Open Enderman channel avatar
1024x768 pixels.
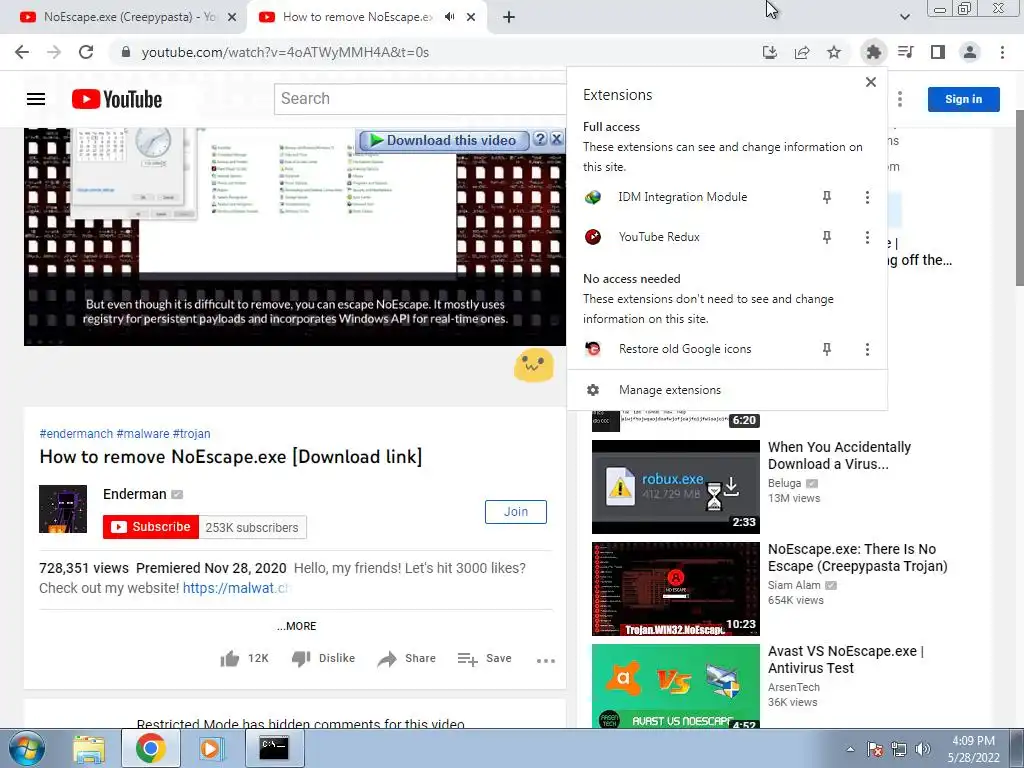point(63,509)
